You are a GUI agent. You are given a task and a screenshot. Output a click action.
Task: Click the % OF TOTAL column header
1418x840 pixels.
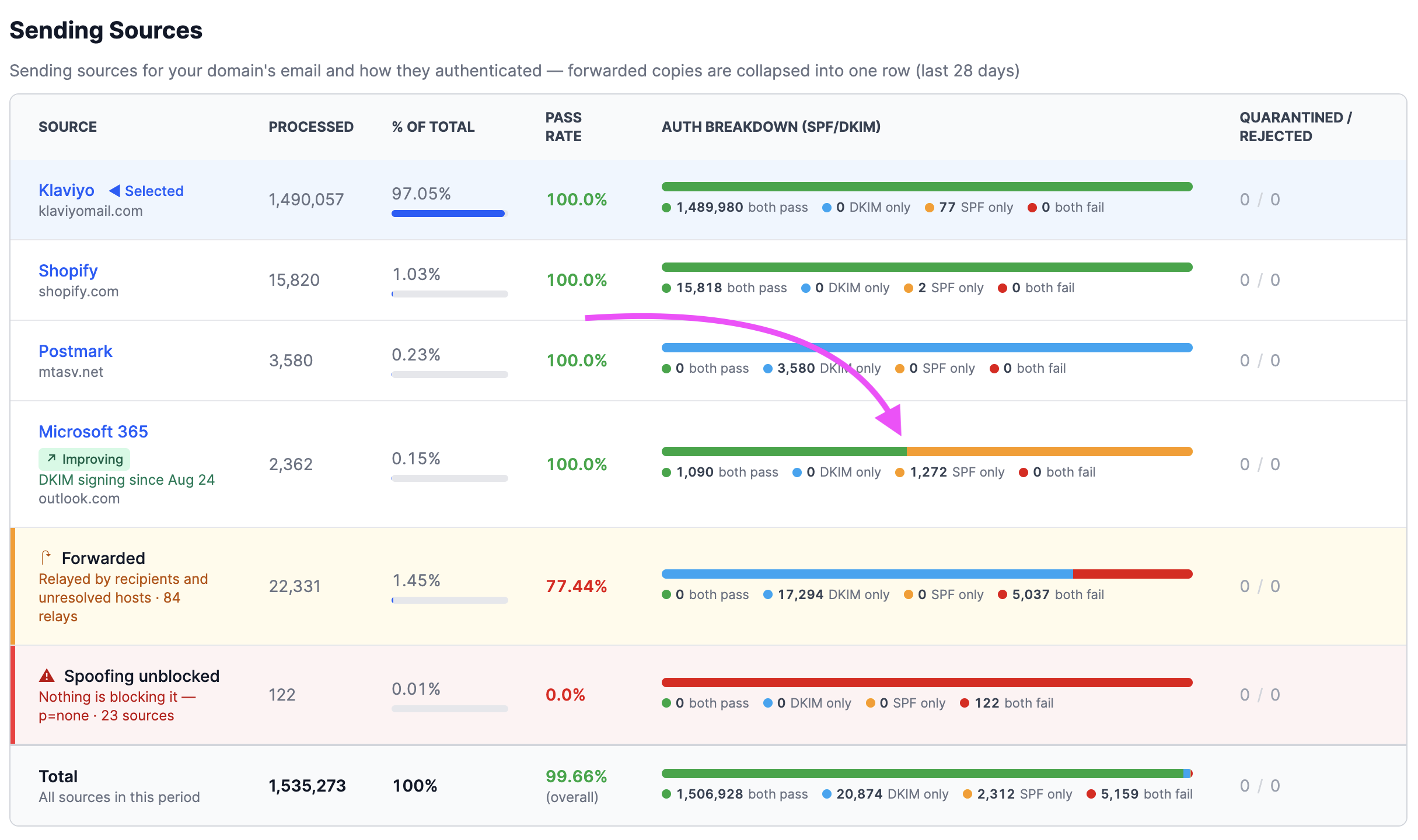click(433, 127)
